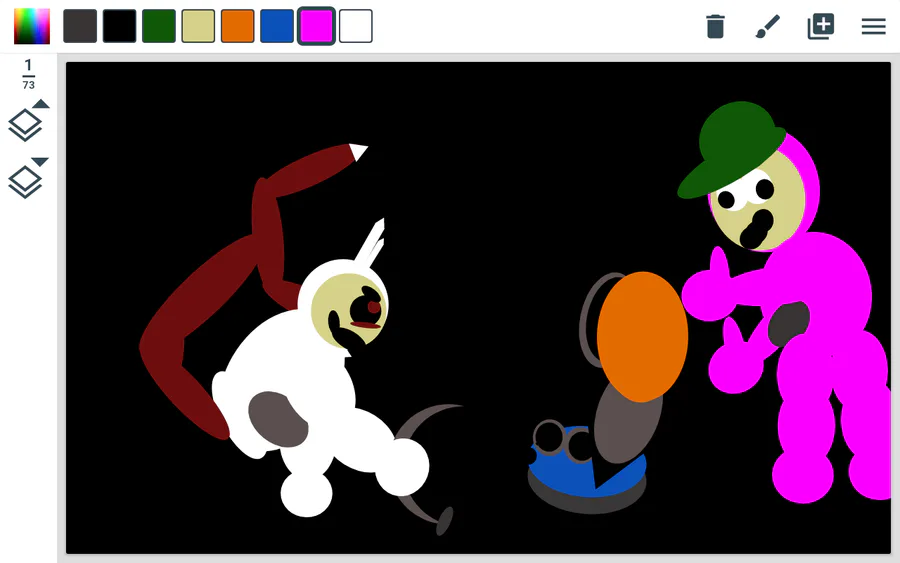Click the green hat shape on canvas
The width and height of the screenshot is (900, 563).
pos(732,149)
